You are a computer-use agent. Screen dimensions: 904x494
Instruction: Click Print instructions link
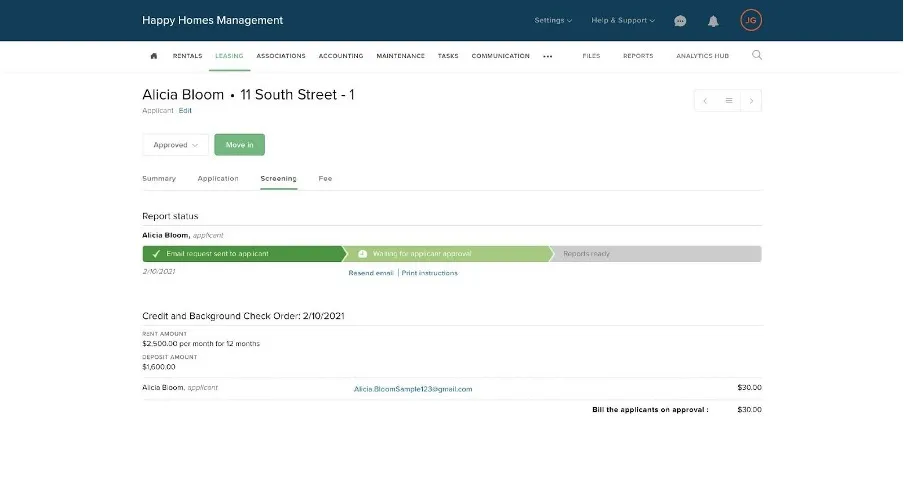click(430, 273)
